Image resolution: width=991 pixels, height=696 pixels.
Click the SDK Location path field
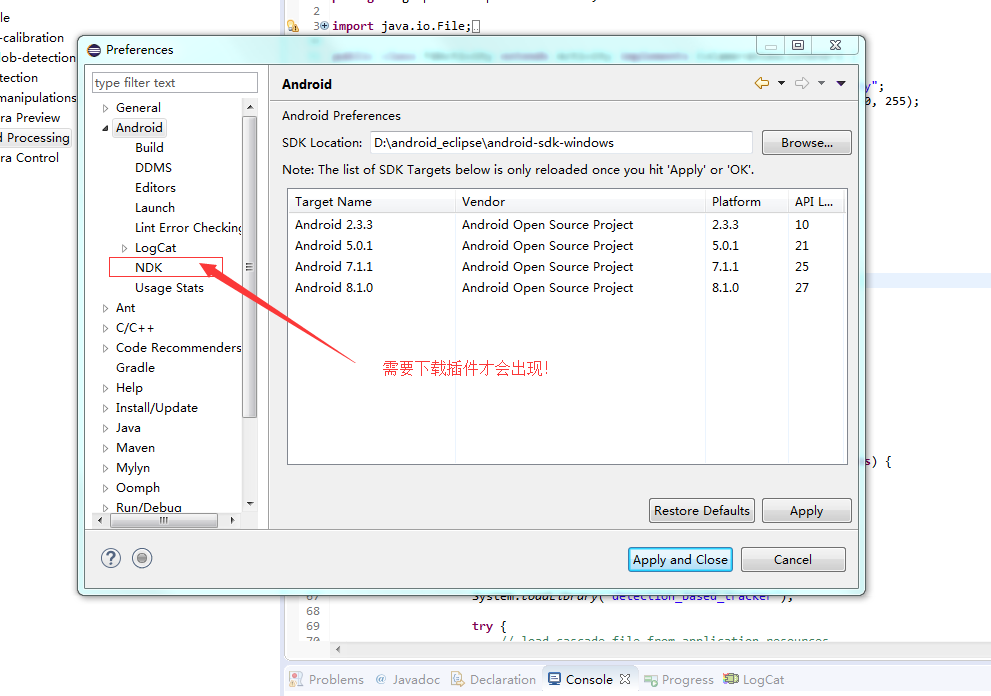tap(561, 143)
